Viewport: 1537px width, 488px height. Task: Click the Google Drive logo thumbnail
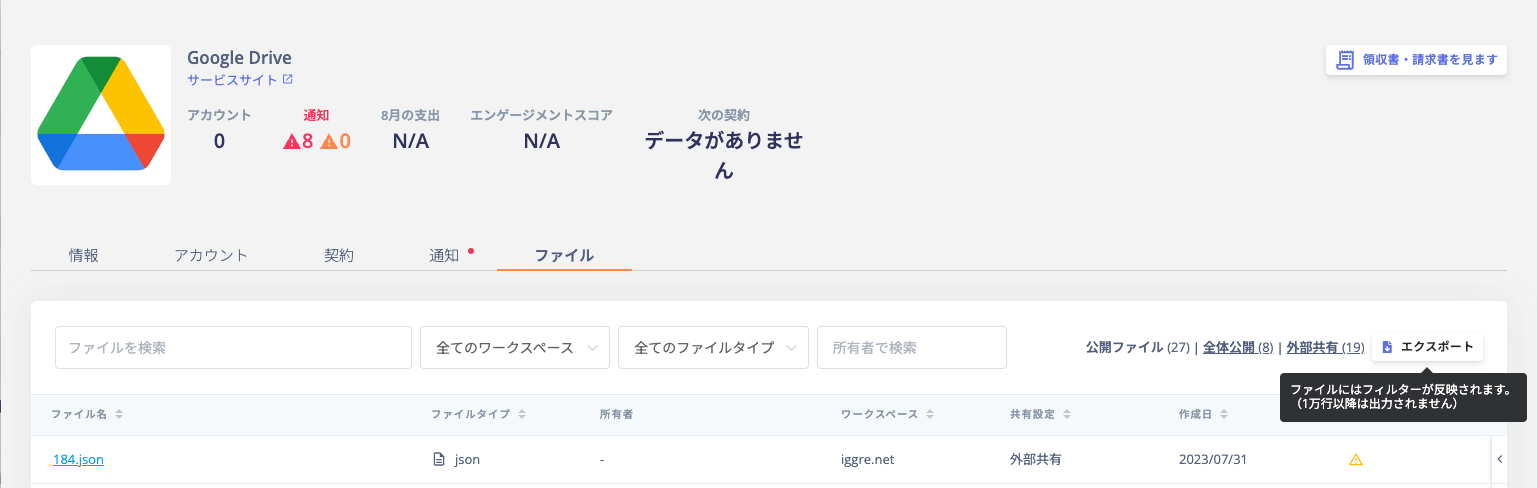click(101, 115)
